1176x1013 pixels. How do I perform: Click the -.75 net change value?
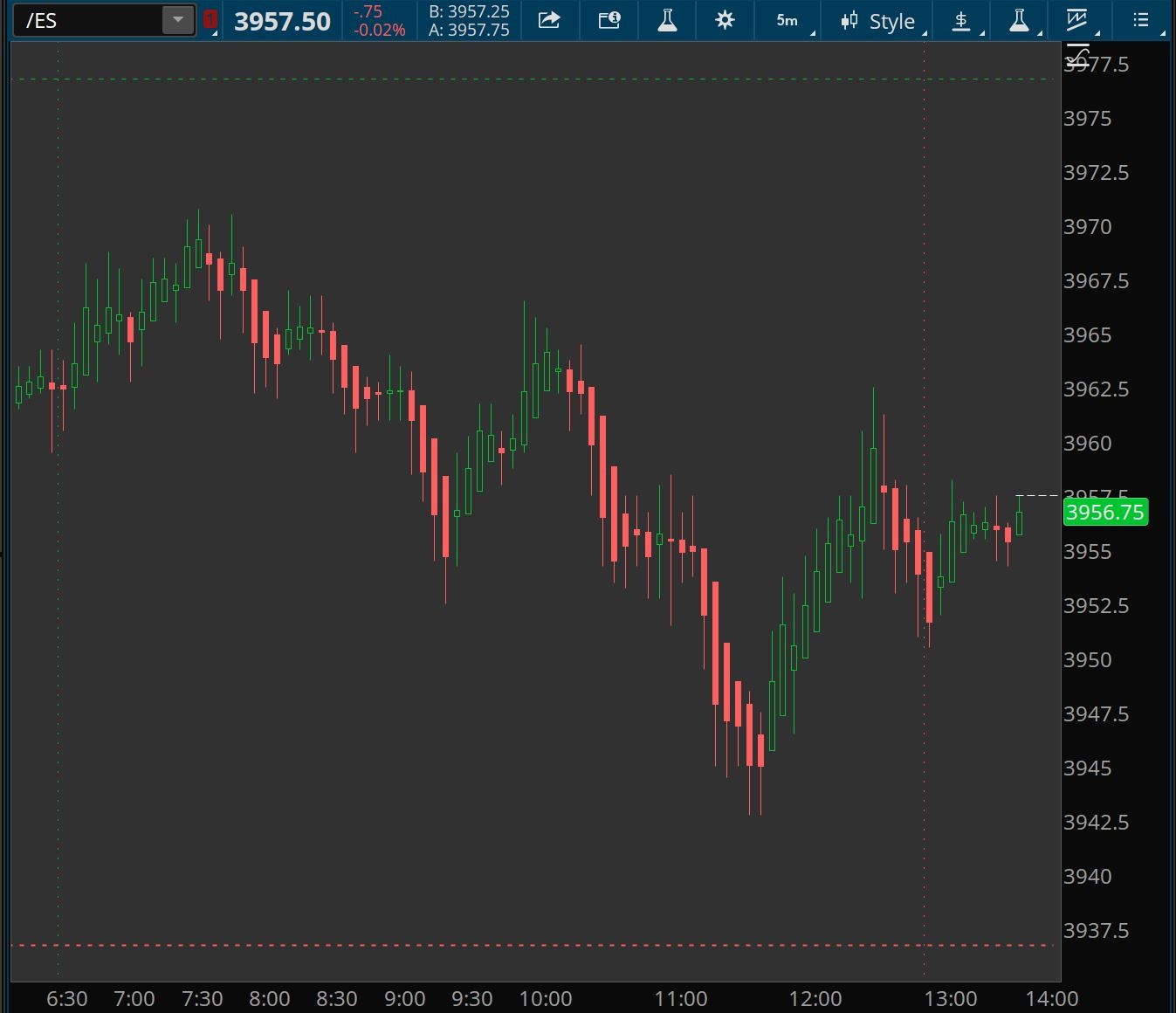(368, 12)
